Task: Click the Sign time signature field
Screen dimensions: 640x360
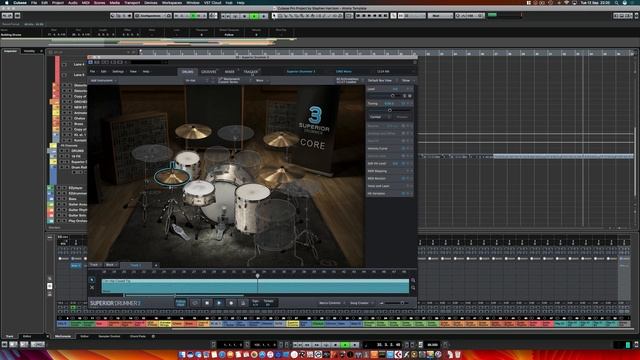Action: (255, 303)
